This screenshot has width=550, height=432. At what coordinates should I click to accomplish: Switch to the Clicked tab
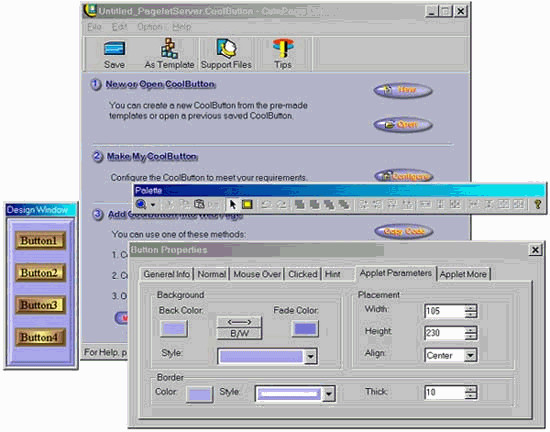coord(302,274)
